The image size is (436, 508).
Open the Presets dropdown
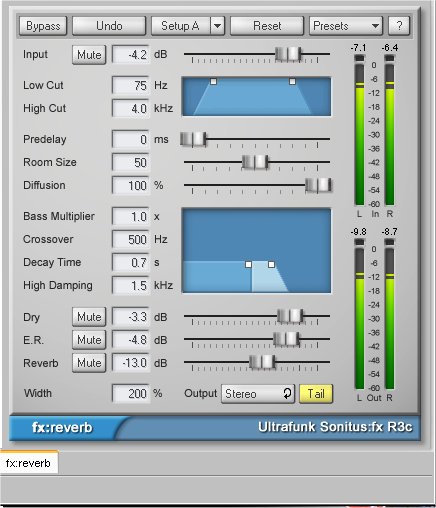pos(346,26)
